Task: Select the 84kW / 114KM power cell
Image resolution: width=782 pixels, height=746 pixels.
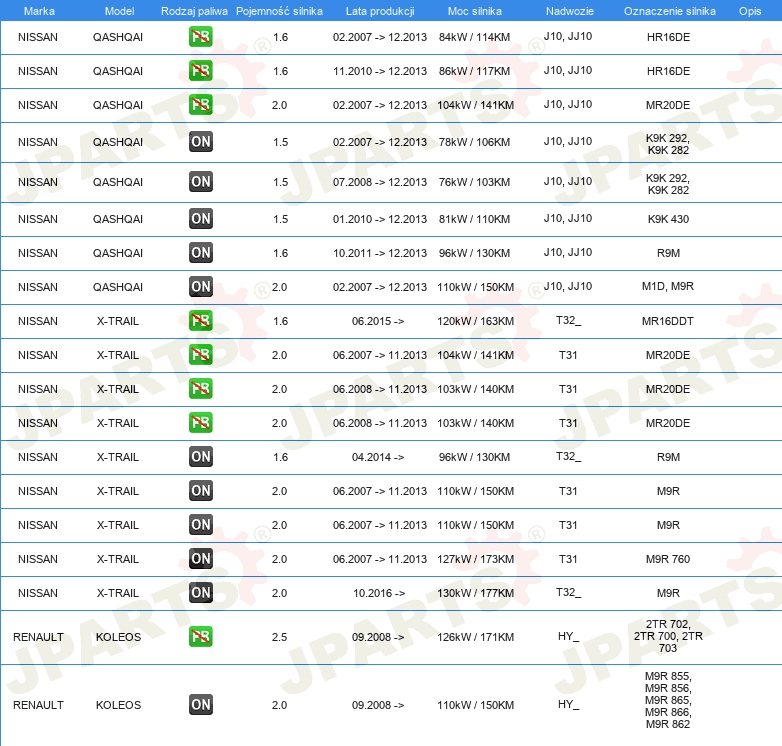Action: point(474,37)
